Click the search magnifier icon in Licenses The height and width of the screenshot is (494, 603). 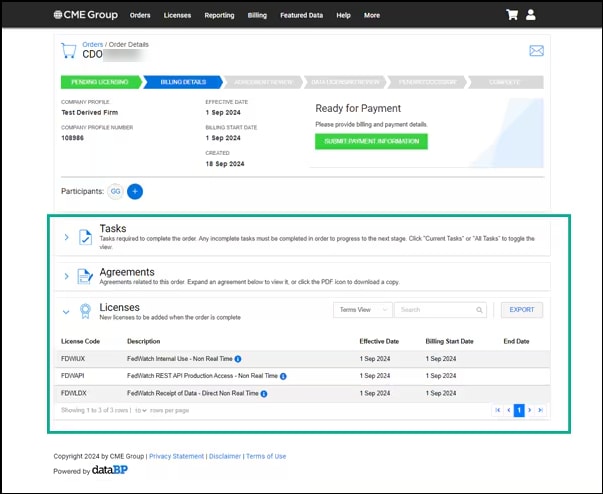coord(480,310)
